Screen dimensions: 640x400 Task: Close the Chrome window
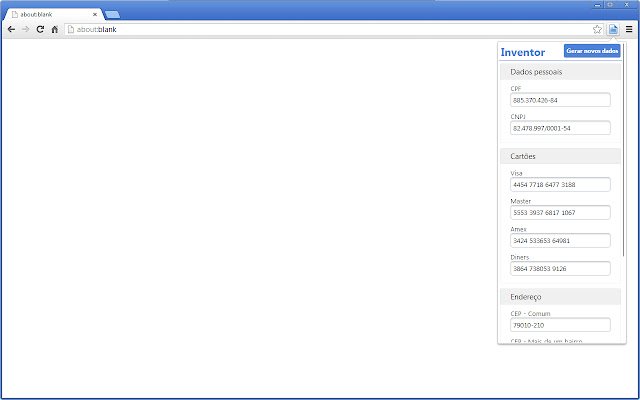627,5
